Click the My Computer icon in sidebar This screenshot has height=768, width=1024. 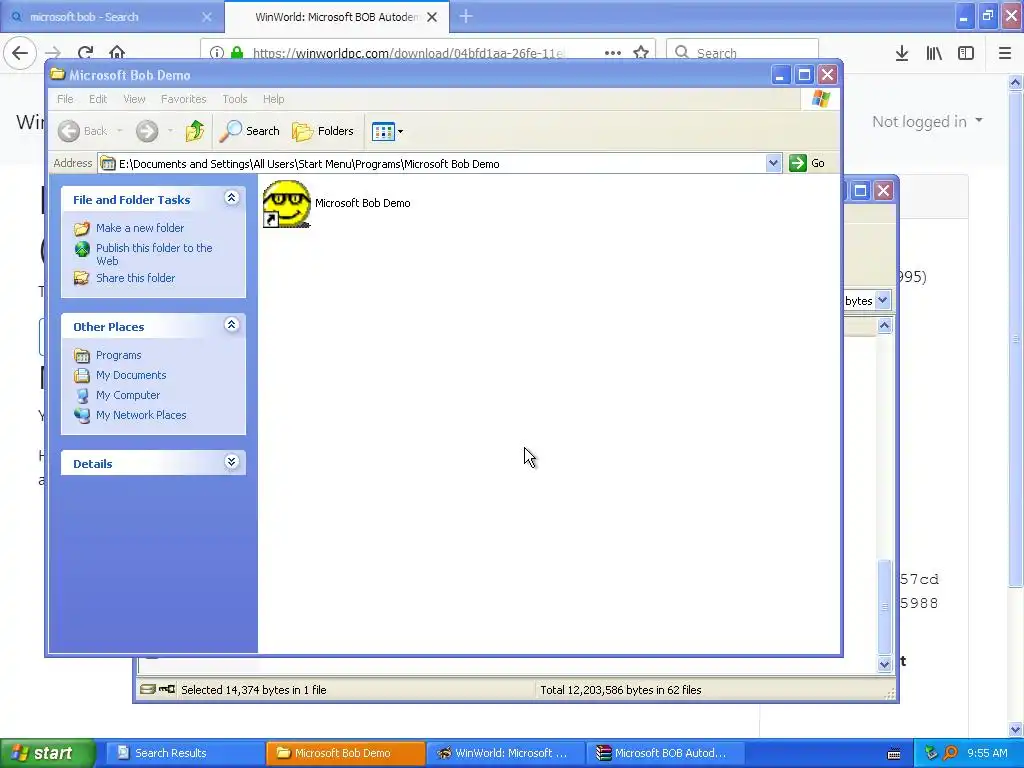point(82,396)
